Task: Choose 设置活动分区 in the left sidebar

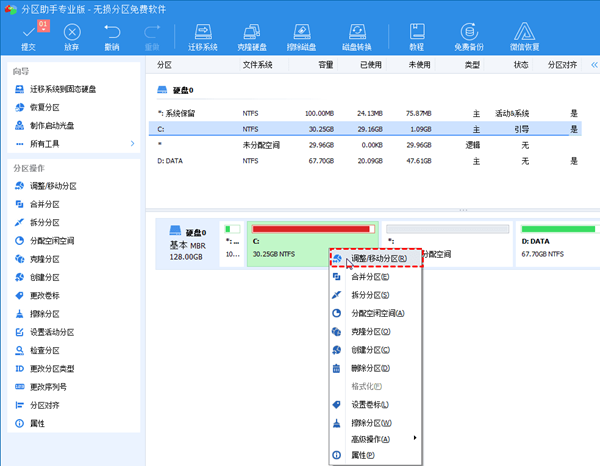Action: coord(44,332)
